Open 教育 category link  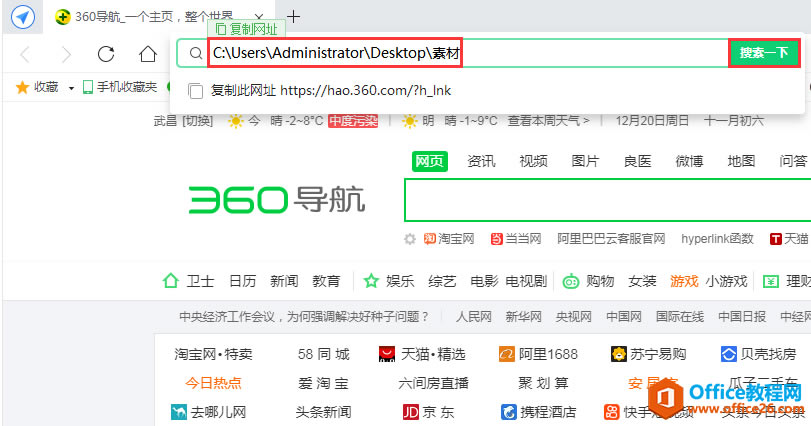point(326,281)
